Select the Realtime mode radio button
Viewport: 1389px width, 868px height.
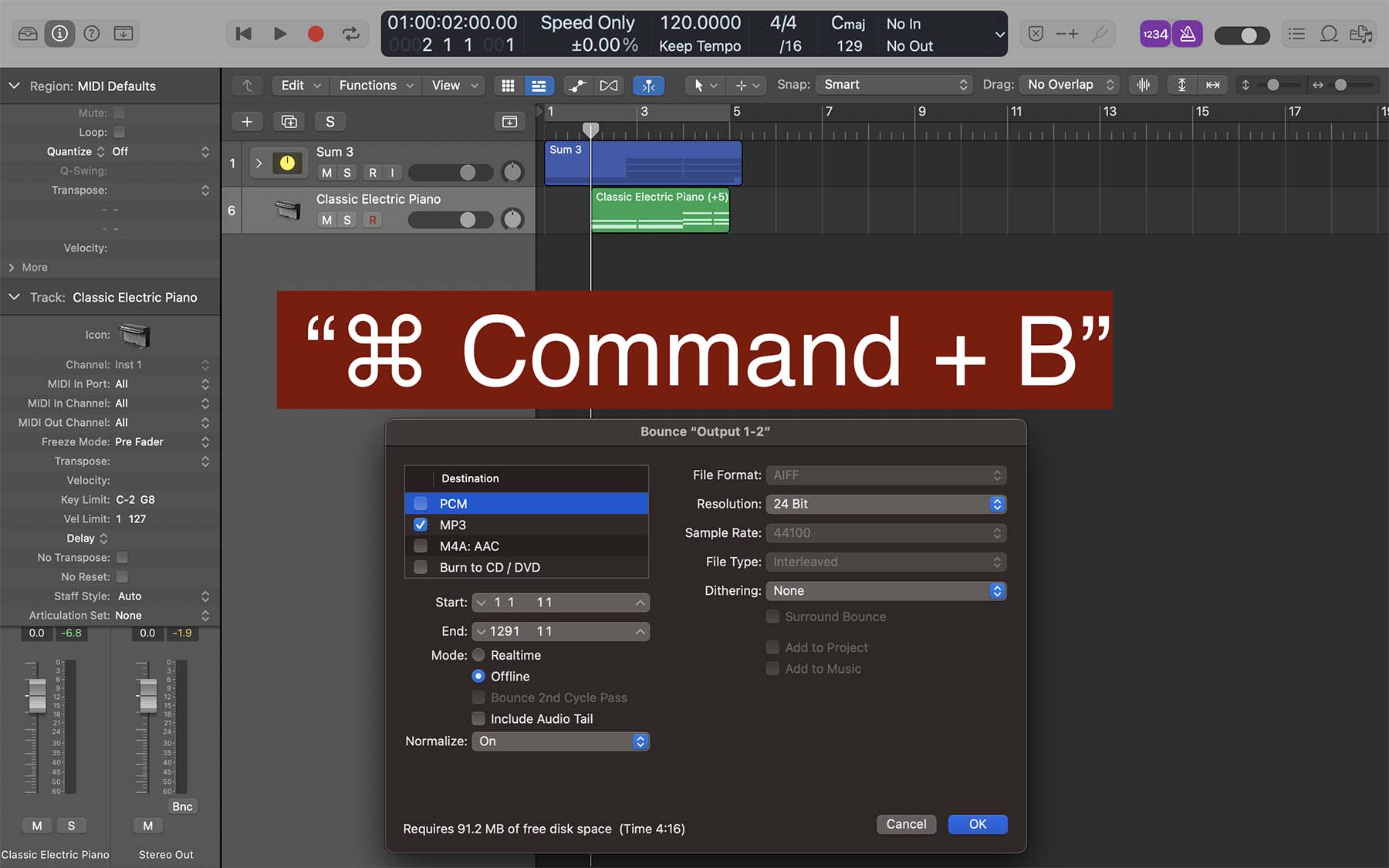pos(478,655)
